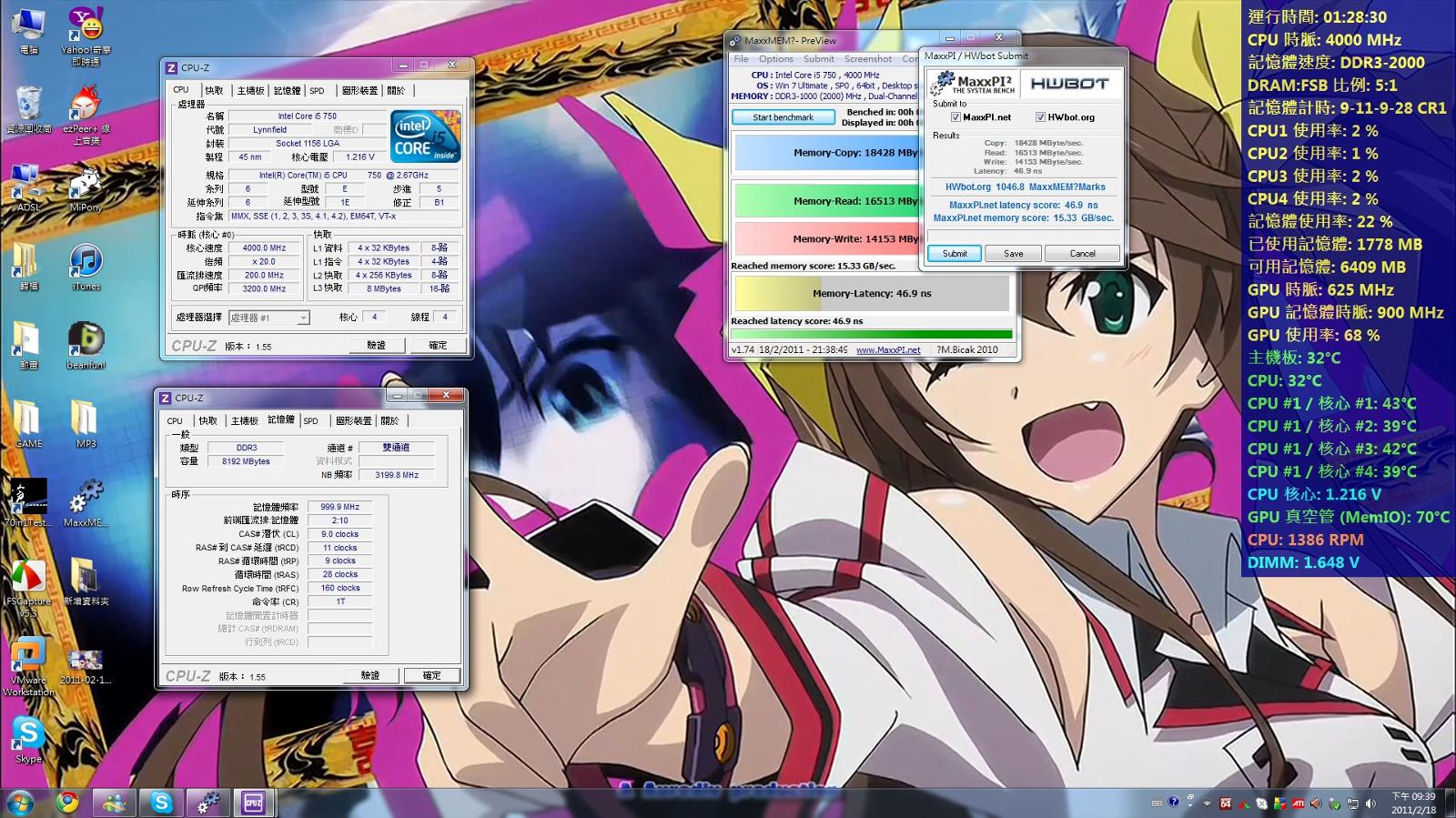Toggle the MaxxPI.net submit checkbox
Screen dimensions: 1456x818
(x=955, y=117)
